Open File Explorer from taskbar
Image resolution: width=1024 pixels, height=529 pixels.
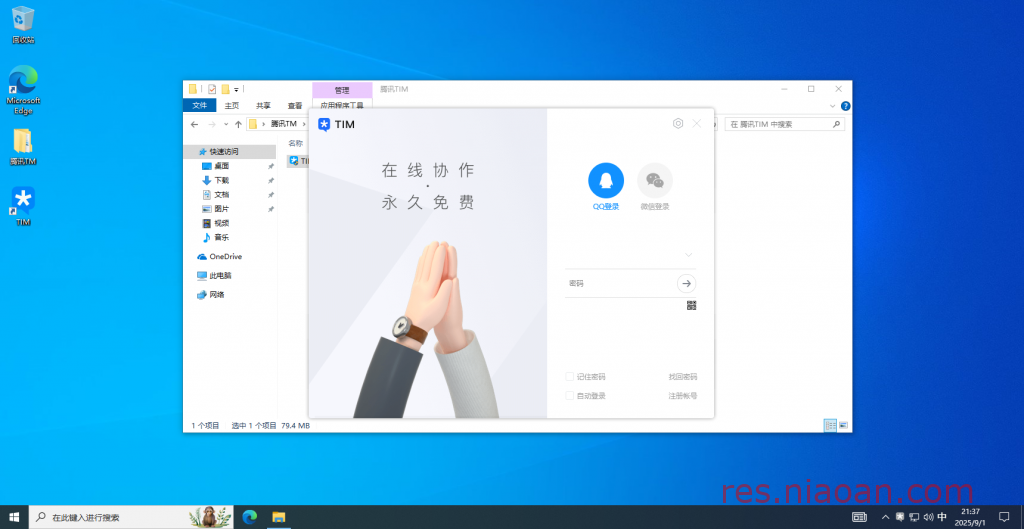tap(279, 517)
